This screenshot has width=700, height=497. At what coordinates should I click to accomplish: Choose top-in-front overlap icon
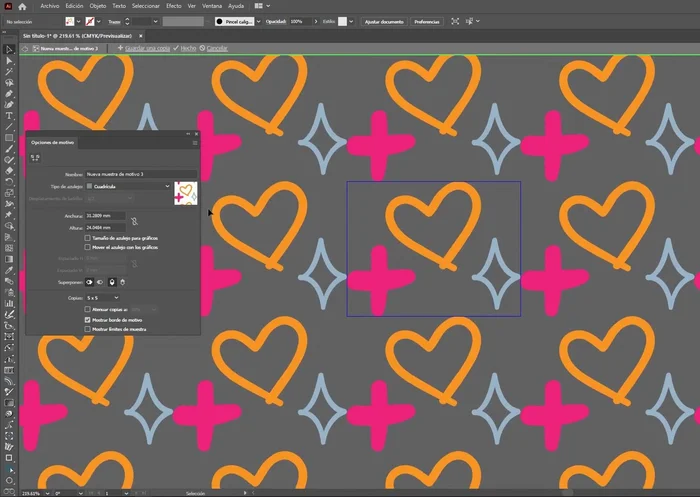[x=111, y=282]
